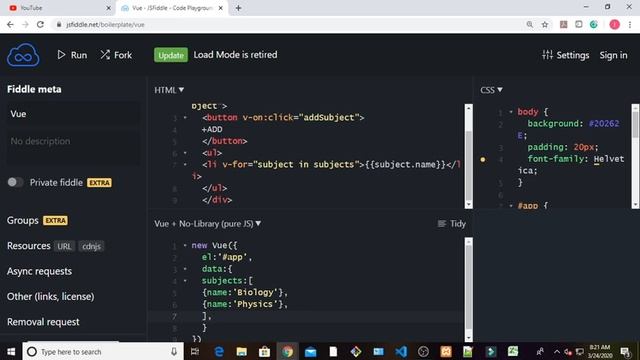
Task: Collapse the button tag fold arrow in HTML
Action: [185, 118]
